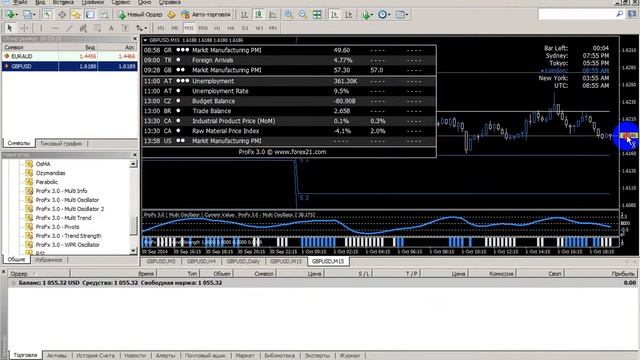
Task: Toggle the Terminal panel toolbar icon
Action: coord(90,15)
